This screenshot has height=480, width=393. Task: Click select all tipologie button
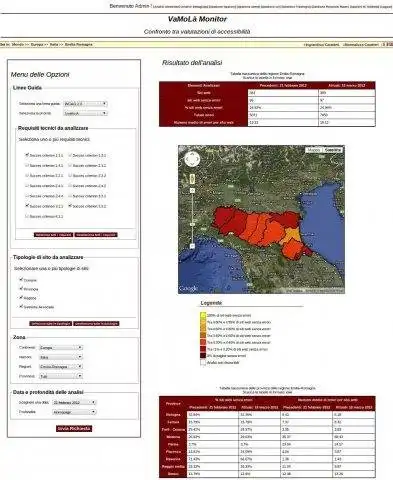51,323
